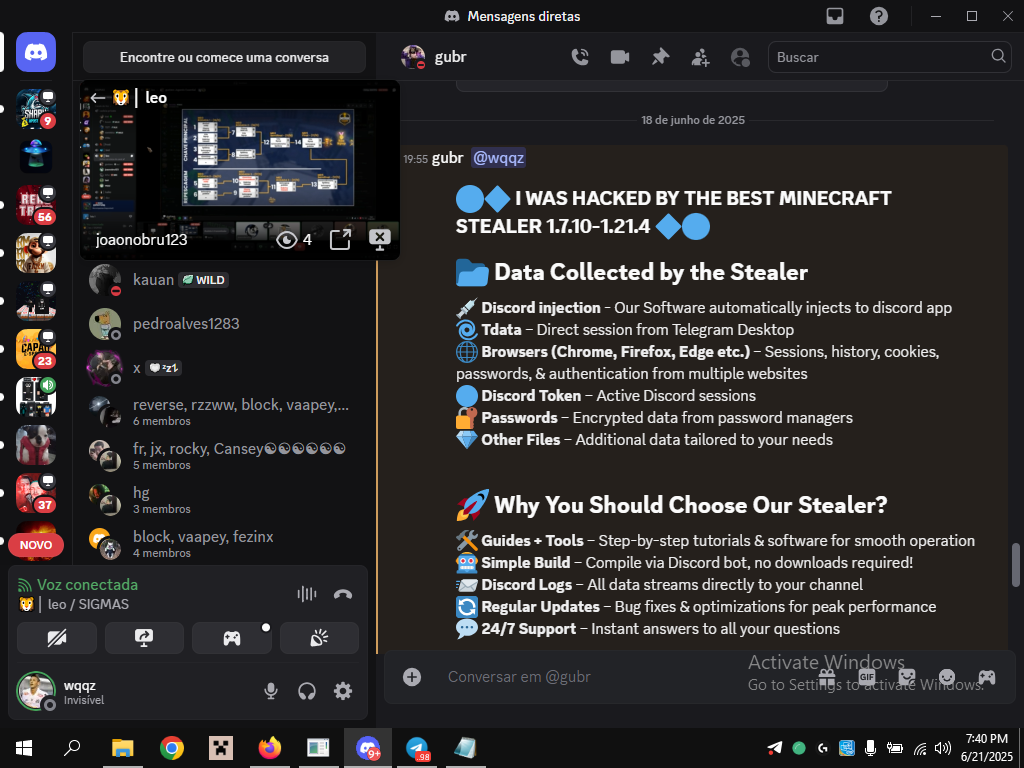1024x768 pixels.
Task: Click the plus attachment button
Action: click(x=412, y=677)
